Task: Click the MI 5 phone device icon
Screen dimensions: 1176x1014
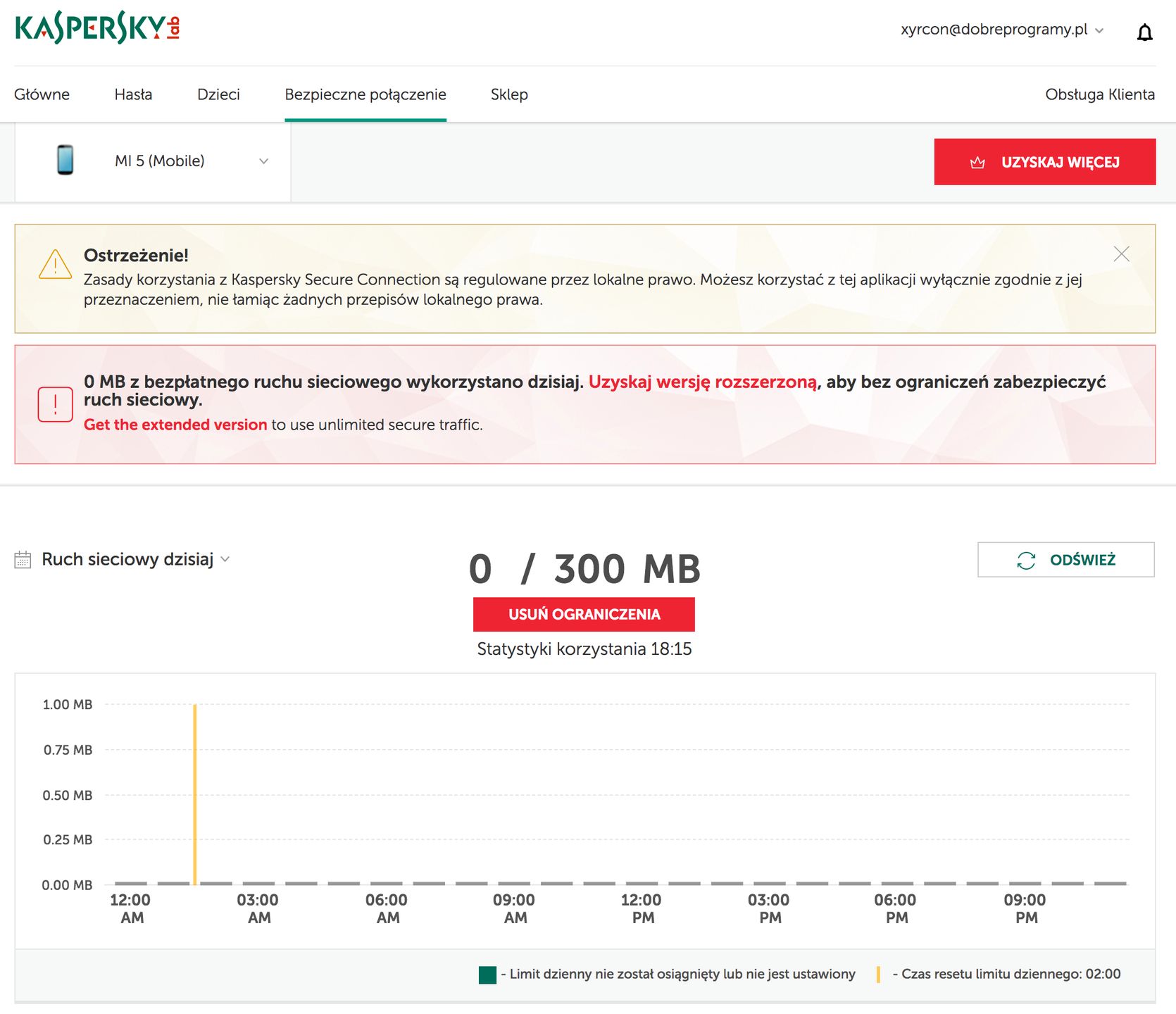Action: point(65,160)
